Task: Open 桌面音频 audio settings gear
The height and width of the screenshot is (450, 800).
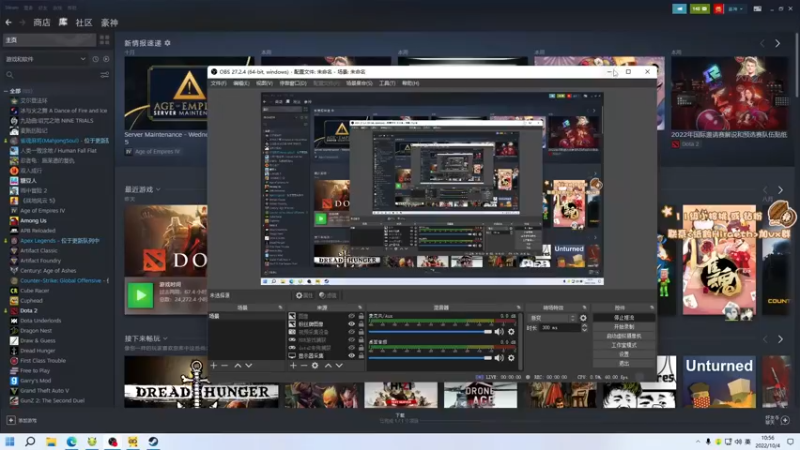Action: click(x=511, y=358)
